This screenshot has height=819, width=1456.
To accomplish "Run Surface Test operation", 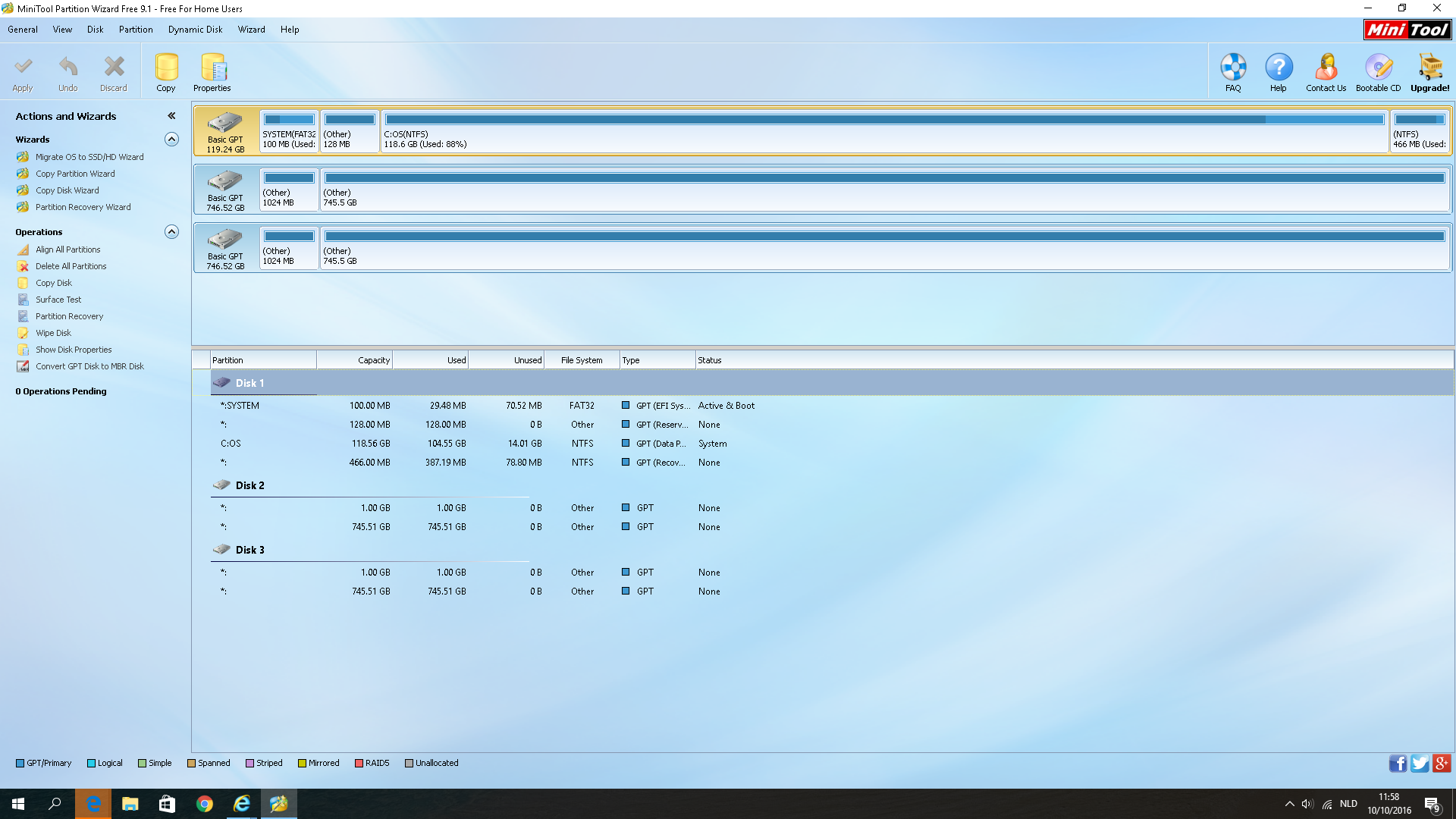I will tap(58, 300).
